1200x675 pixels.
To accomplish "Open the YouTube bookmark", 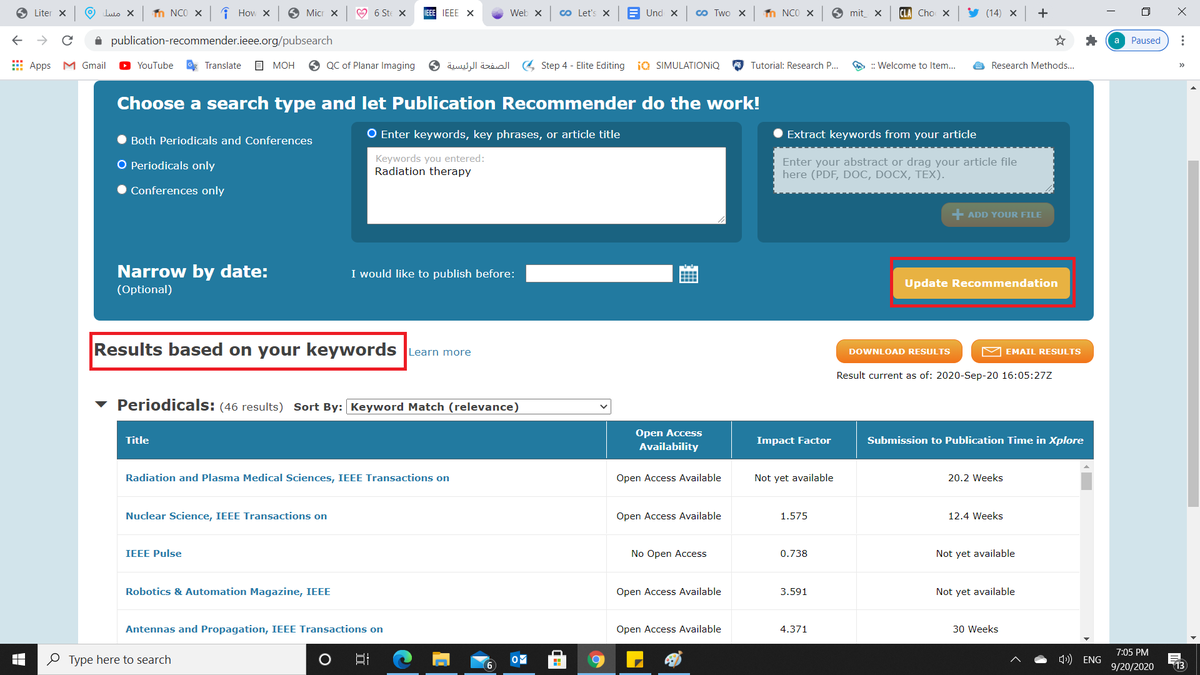I will (146, 65).
